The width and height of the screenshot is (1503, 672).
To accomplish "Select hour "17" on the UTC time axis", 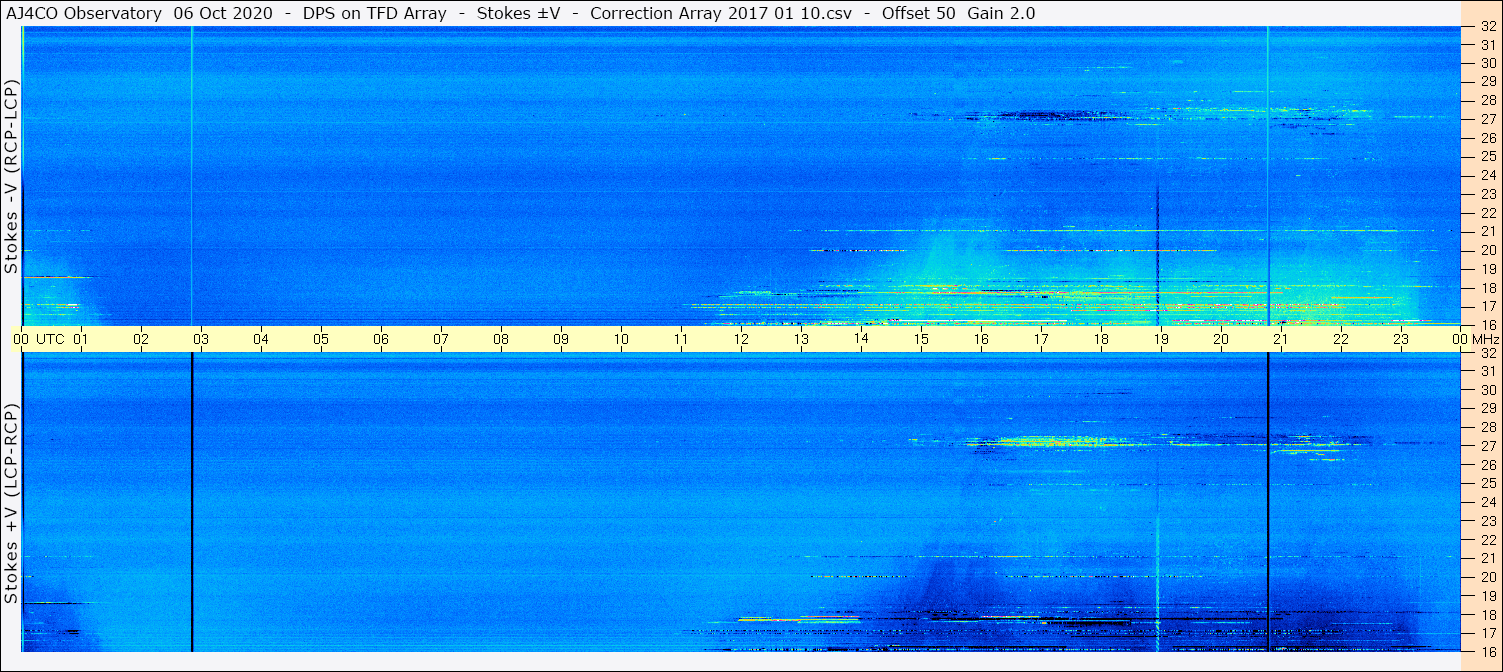I will (x=1041, y=339).
